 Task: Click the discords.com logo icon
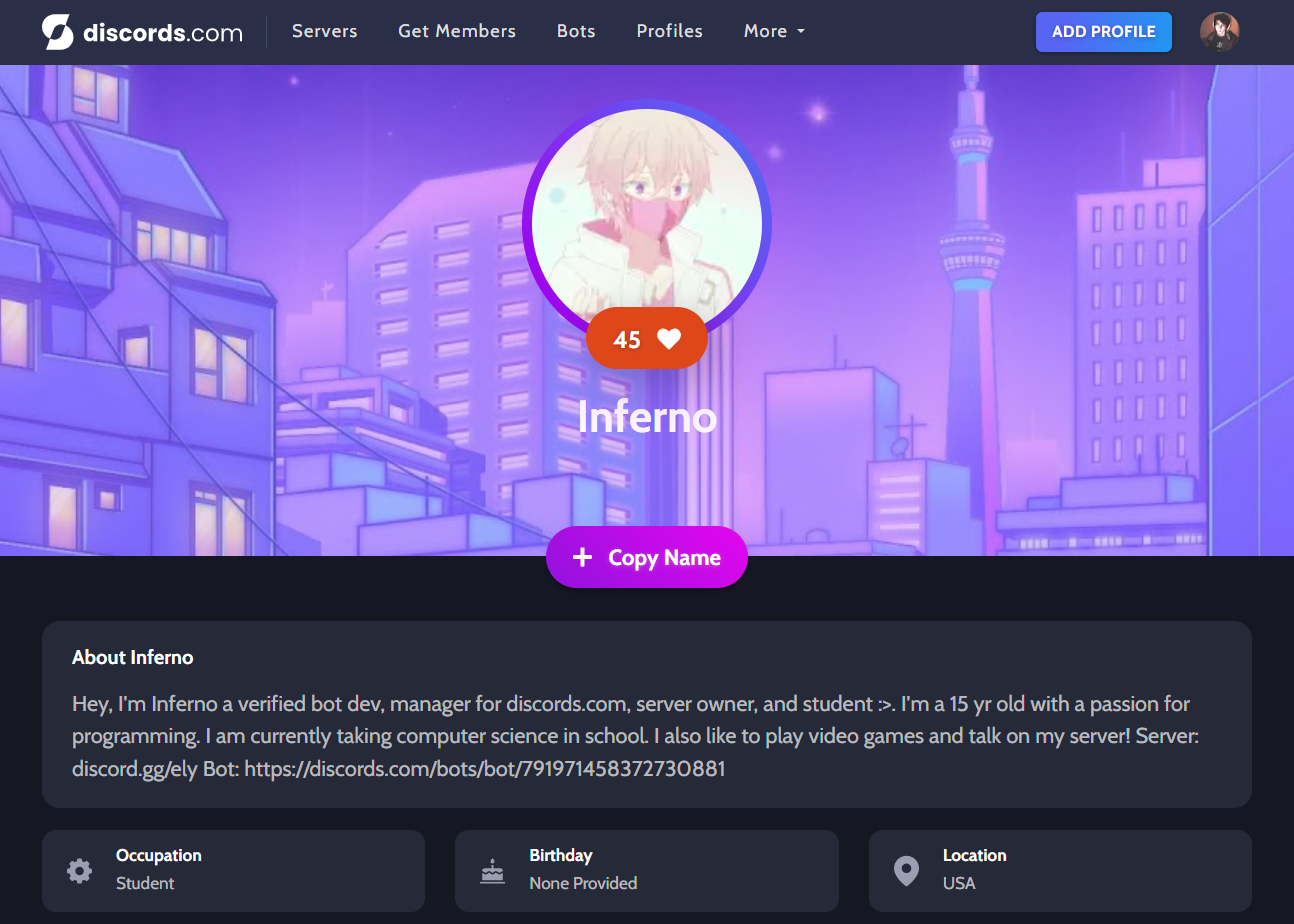[x=58, y=32]
